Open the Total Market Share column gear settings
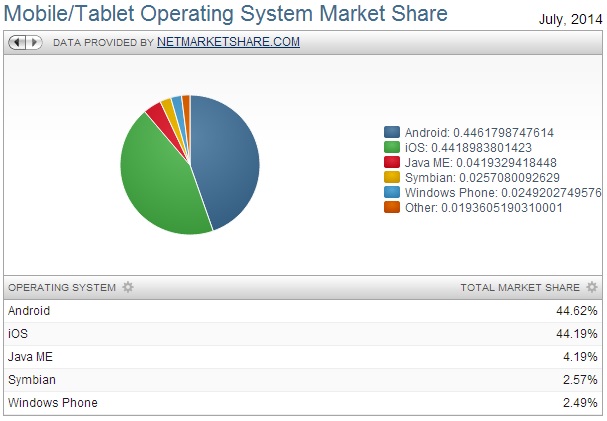 (x=591, y=287)
